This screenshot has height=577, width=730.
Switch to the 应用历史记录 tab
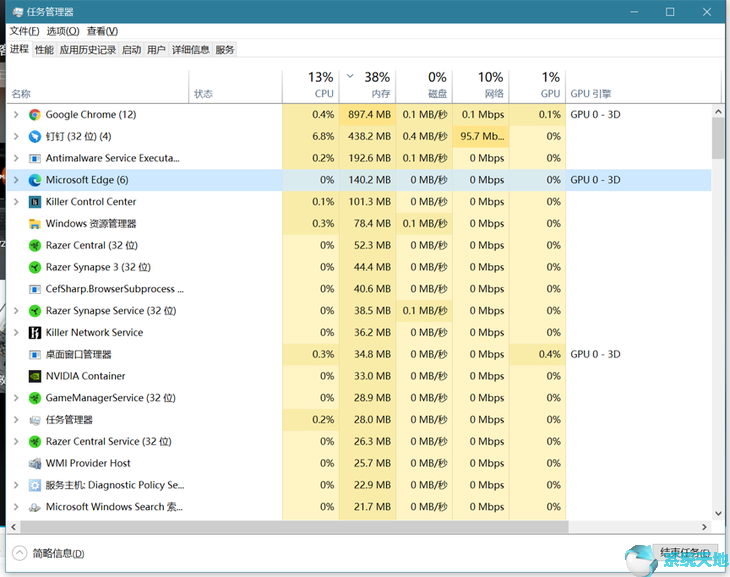(x=88, y=50)
